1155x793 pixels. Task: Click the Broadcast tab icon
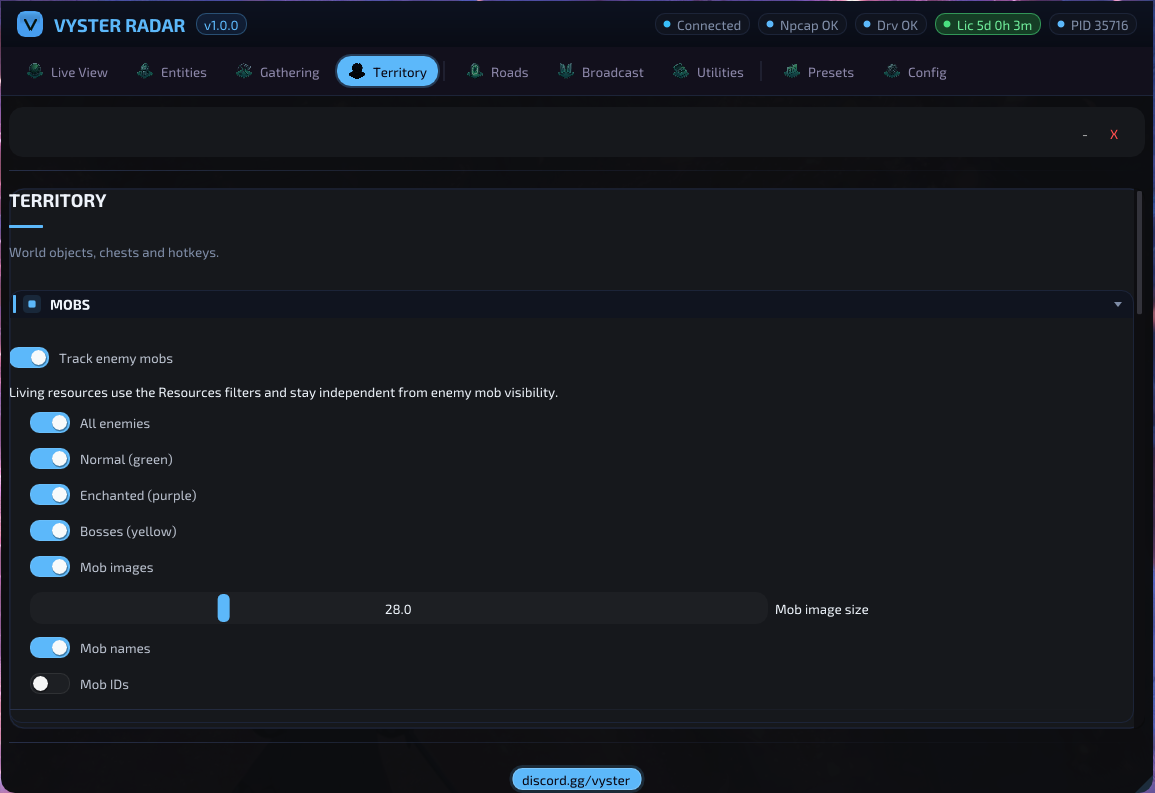click(x=566, y=71)
